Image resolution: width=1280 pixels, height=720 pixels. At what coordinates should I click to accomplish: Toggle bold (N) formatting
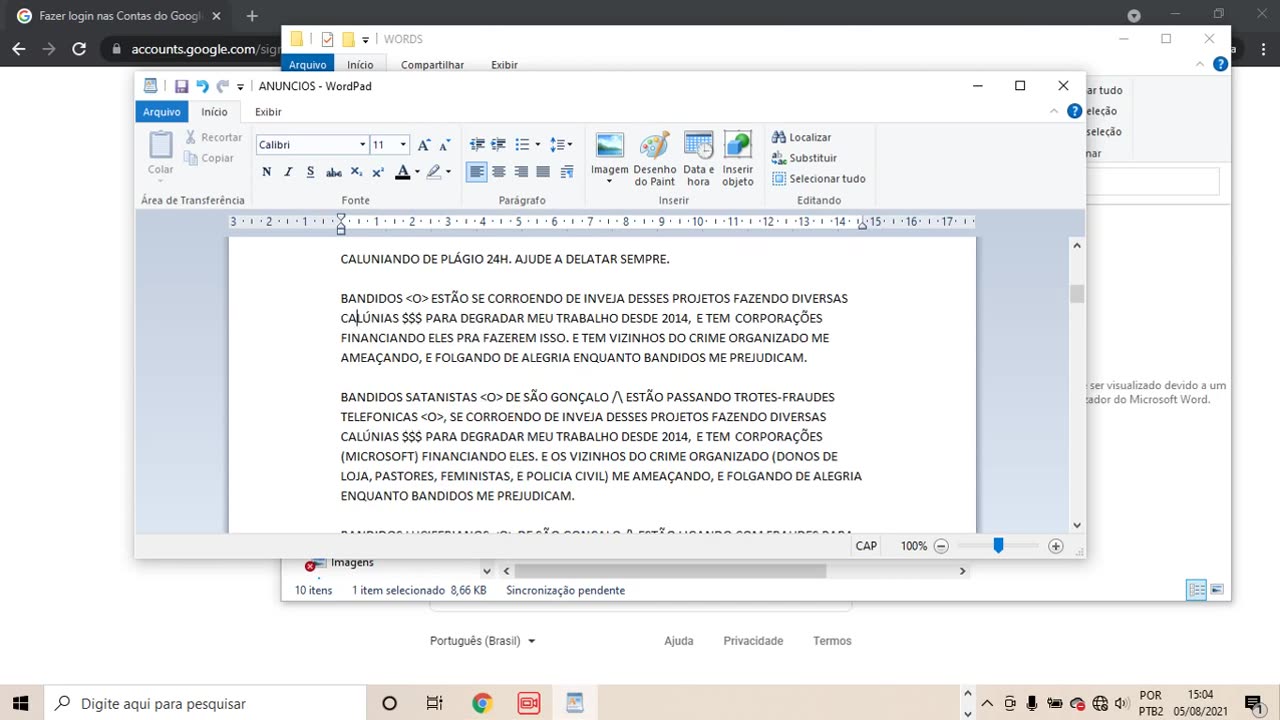[267, 172]
